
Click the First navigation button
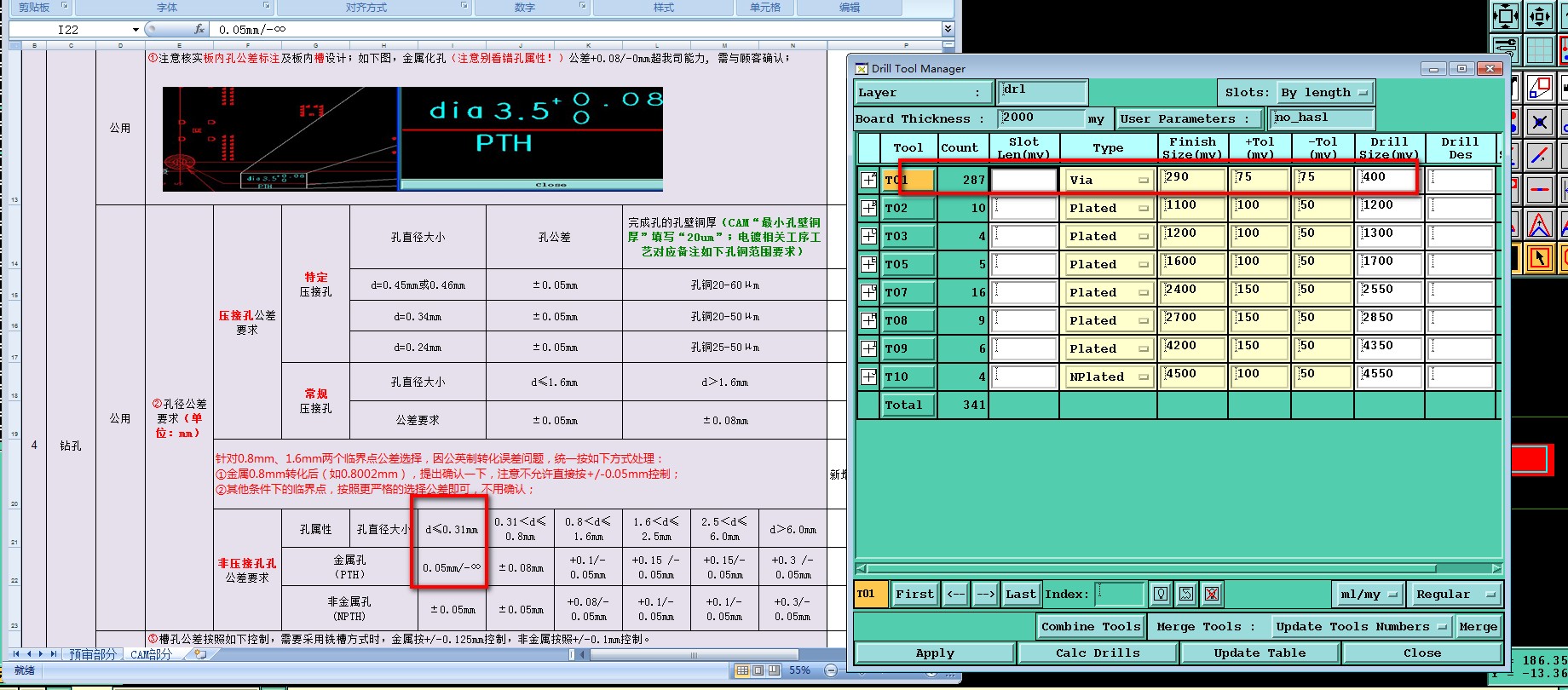(914, 594)
